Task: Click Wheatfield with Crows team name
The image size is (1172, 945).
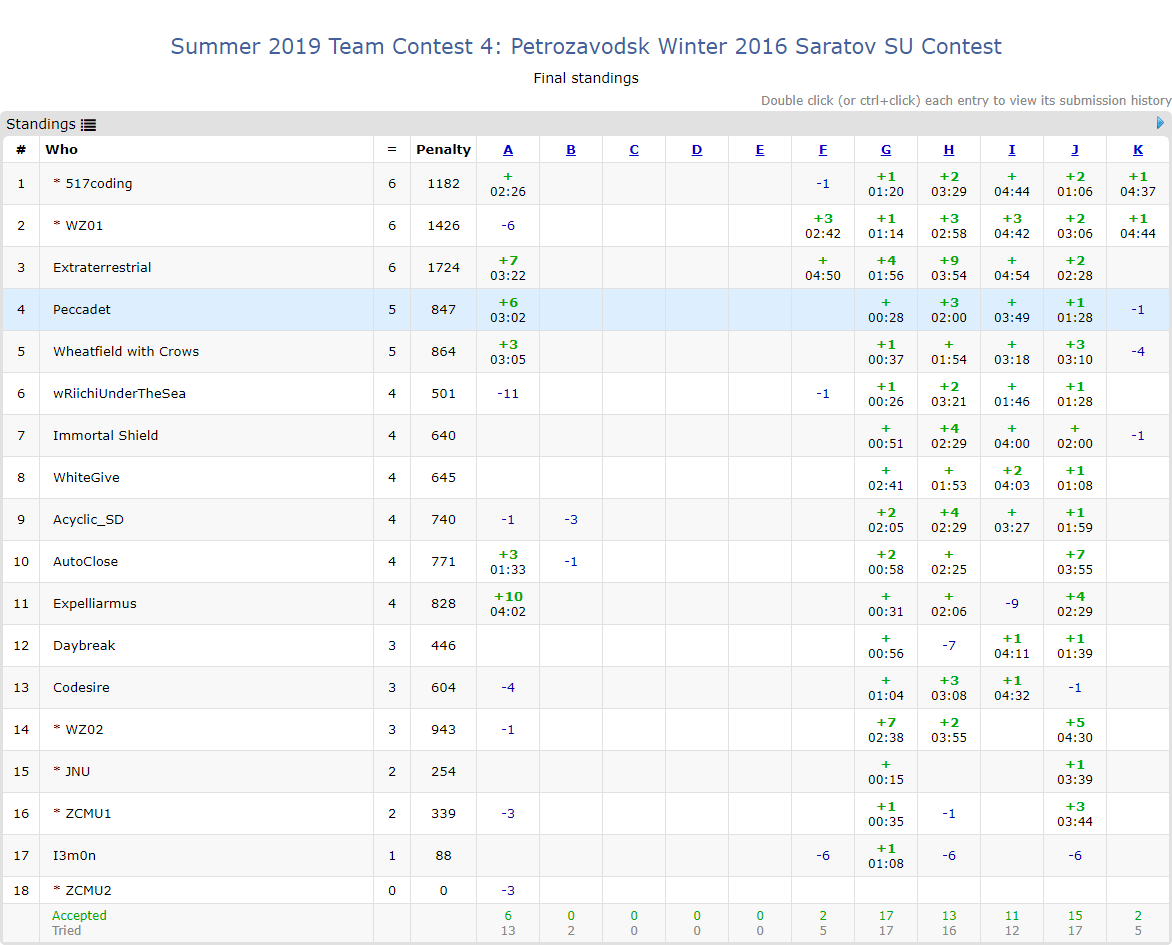Action: click(126, 352)
